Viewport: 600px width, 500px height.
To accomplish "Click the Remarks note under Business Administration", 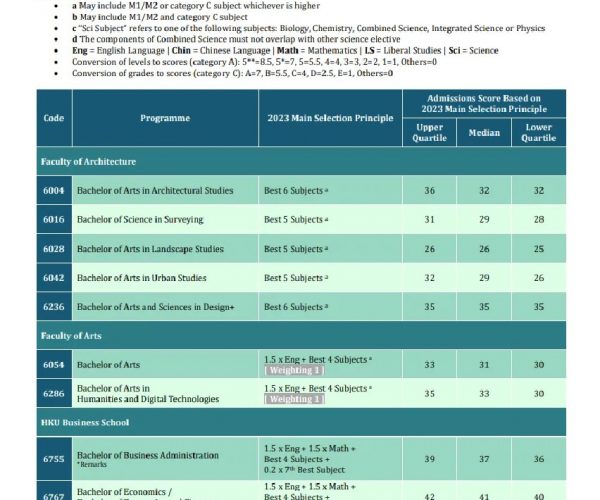I will [x=92, y=464].
